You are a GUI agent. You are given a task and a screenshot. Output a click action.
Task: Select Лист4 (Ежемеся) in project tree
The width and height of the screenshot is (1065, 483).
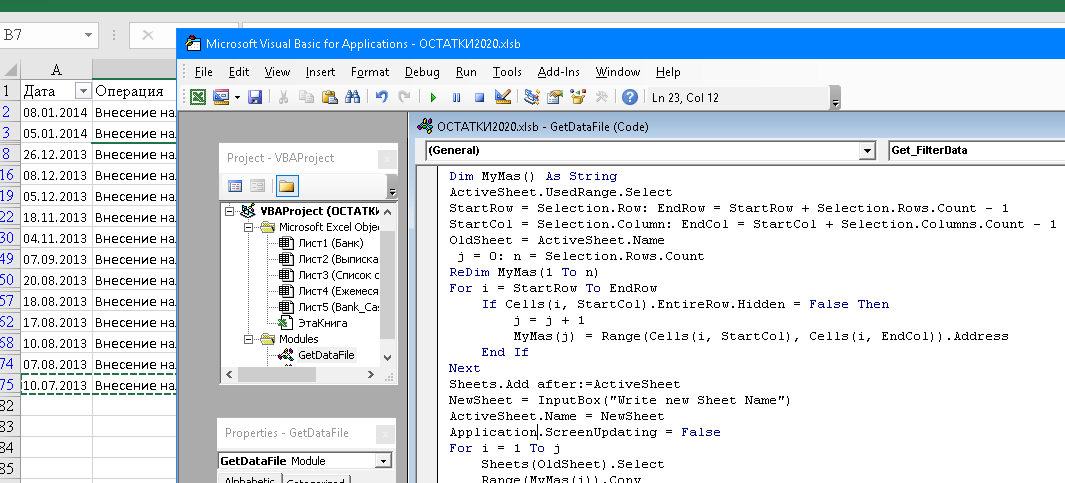[330, 291]
